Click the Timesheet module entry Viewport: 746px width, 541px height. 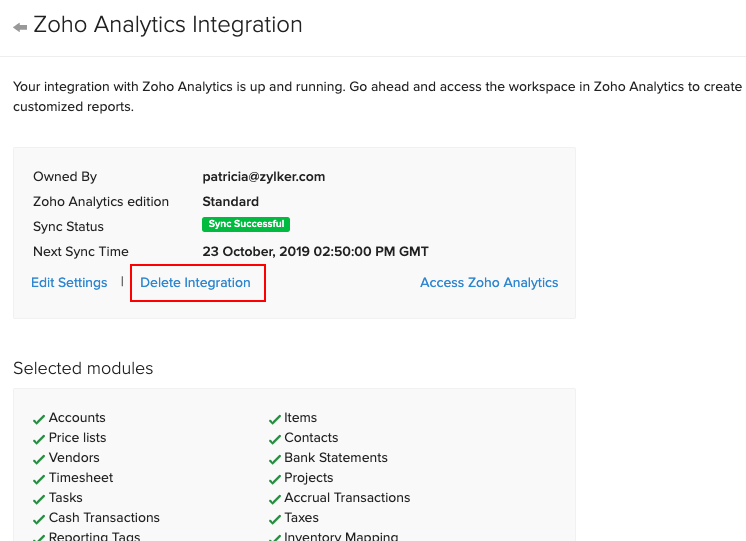click(81, 477)
